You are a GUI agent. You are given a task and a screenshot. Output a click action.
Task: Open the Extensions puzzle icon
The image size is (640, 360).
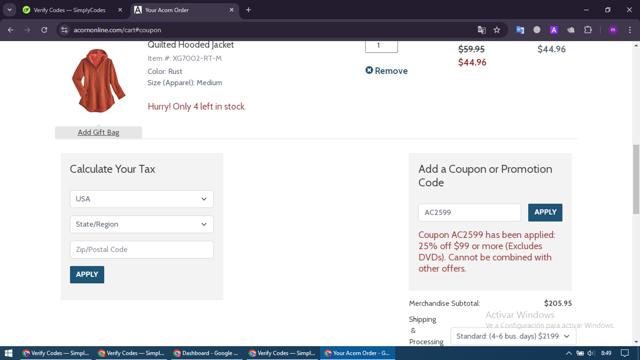[x=588, y=30]
